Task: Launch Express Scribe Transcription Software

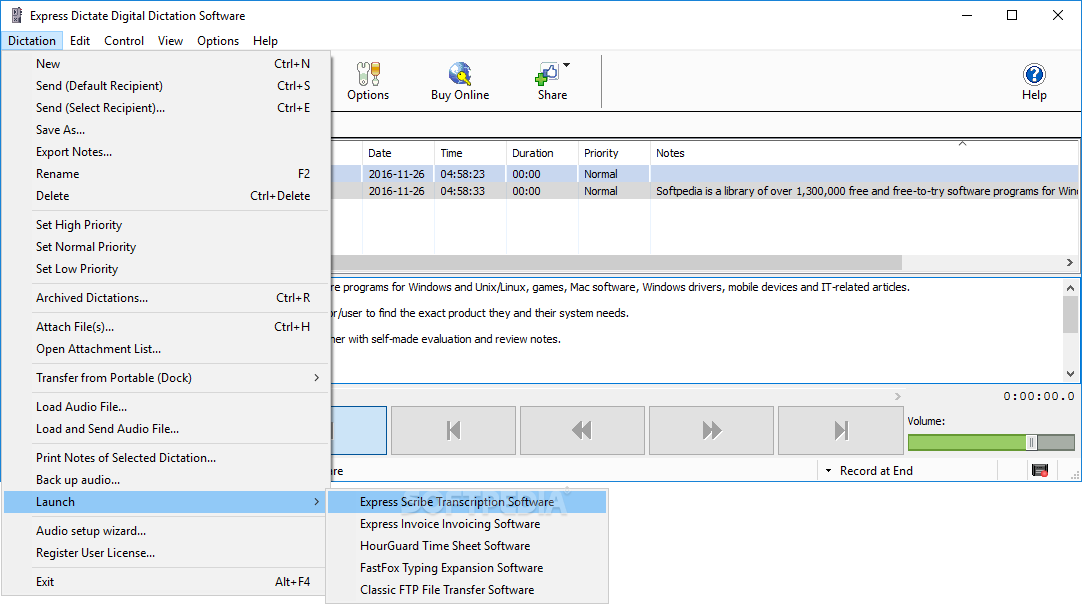Action: [467, 503]
